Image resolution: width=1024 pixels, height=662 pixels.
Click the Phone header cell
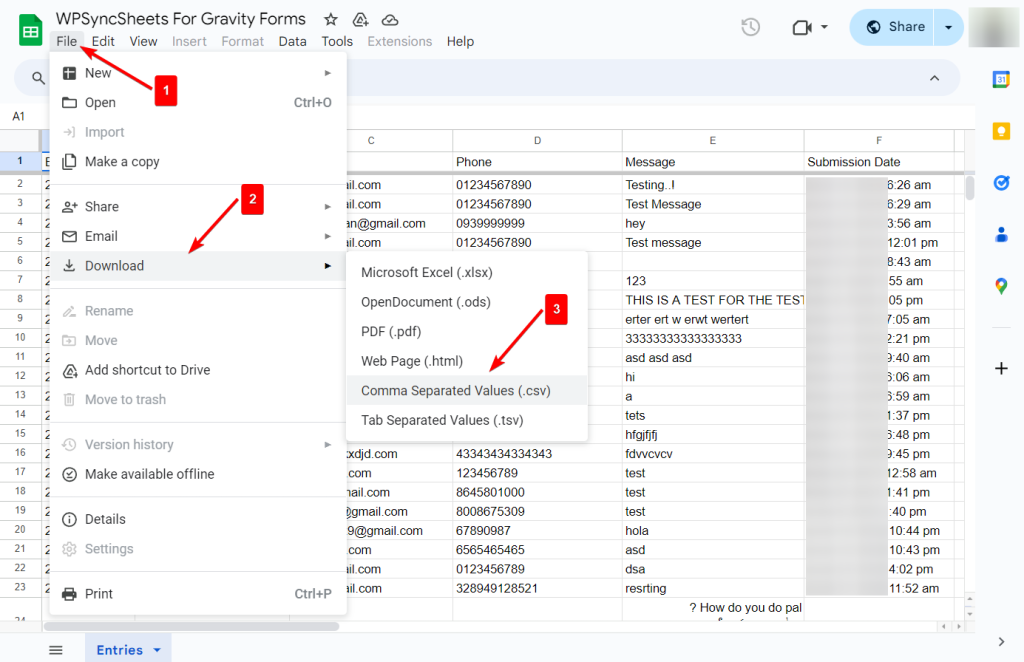537,162
